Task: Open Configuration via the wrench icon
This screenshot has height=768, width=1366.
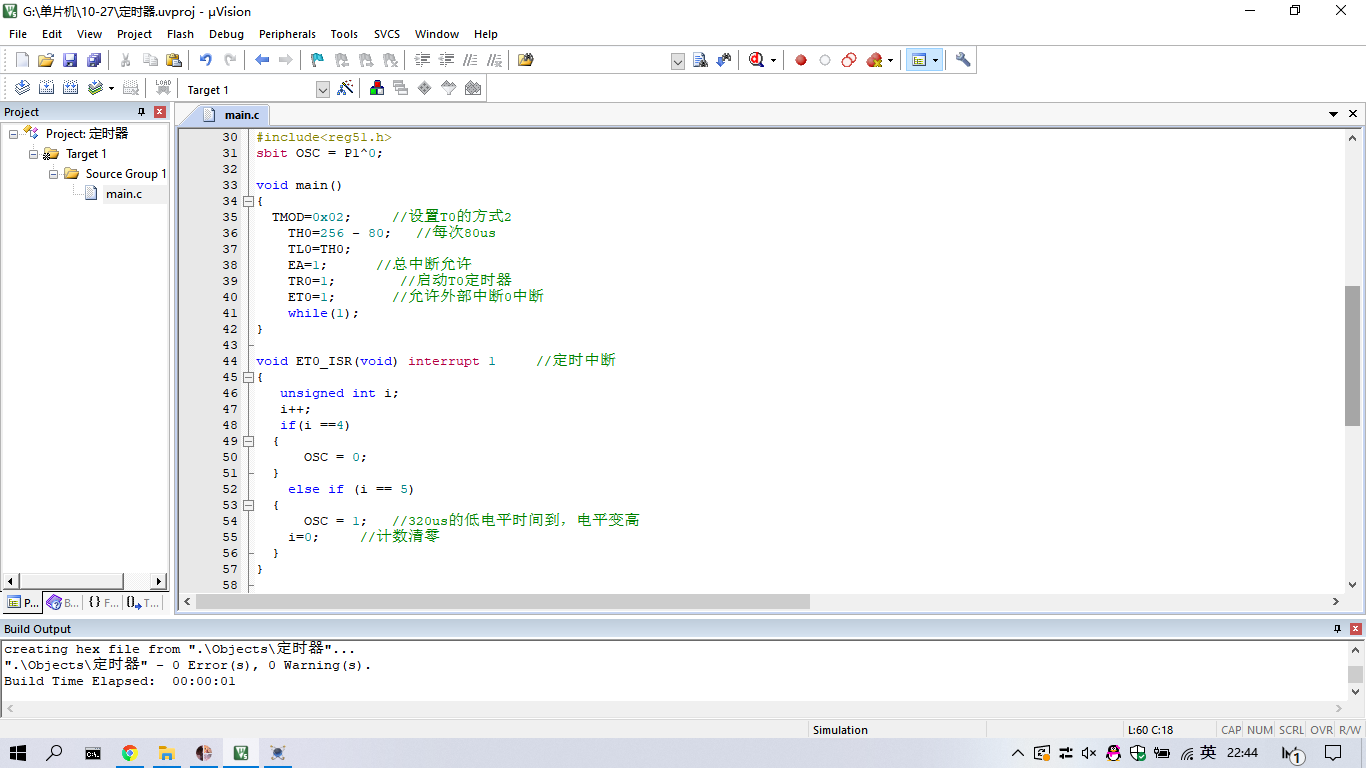Action: click(963, 60)
